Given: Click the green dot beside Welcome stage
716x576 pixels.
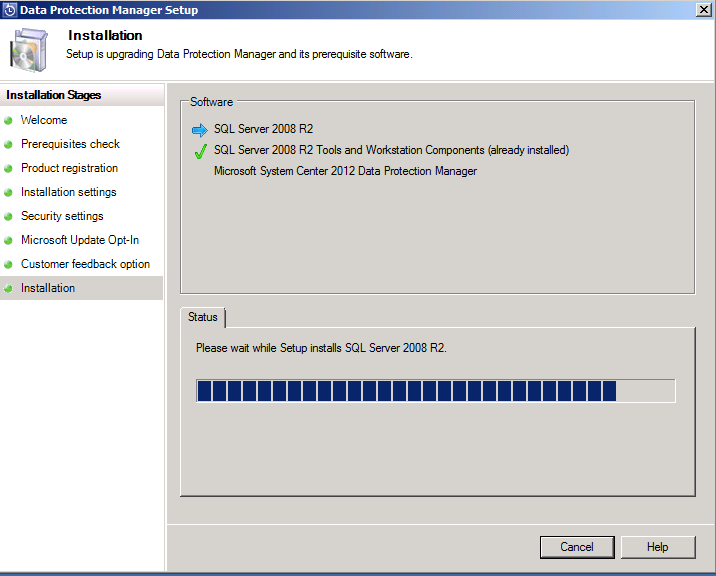Looking at the screenshot, I should (x=8, y=121).
